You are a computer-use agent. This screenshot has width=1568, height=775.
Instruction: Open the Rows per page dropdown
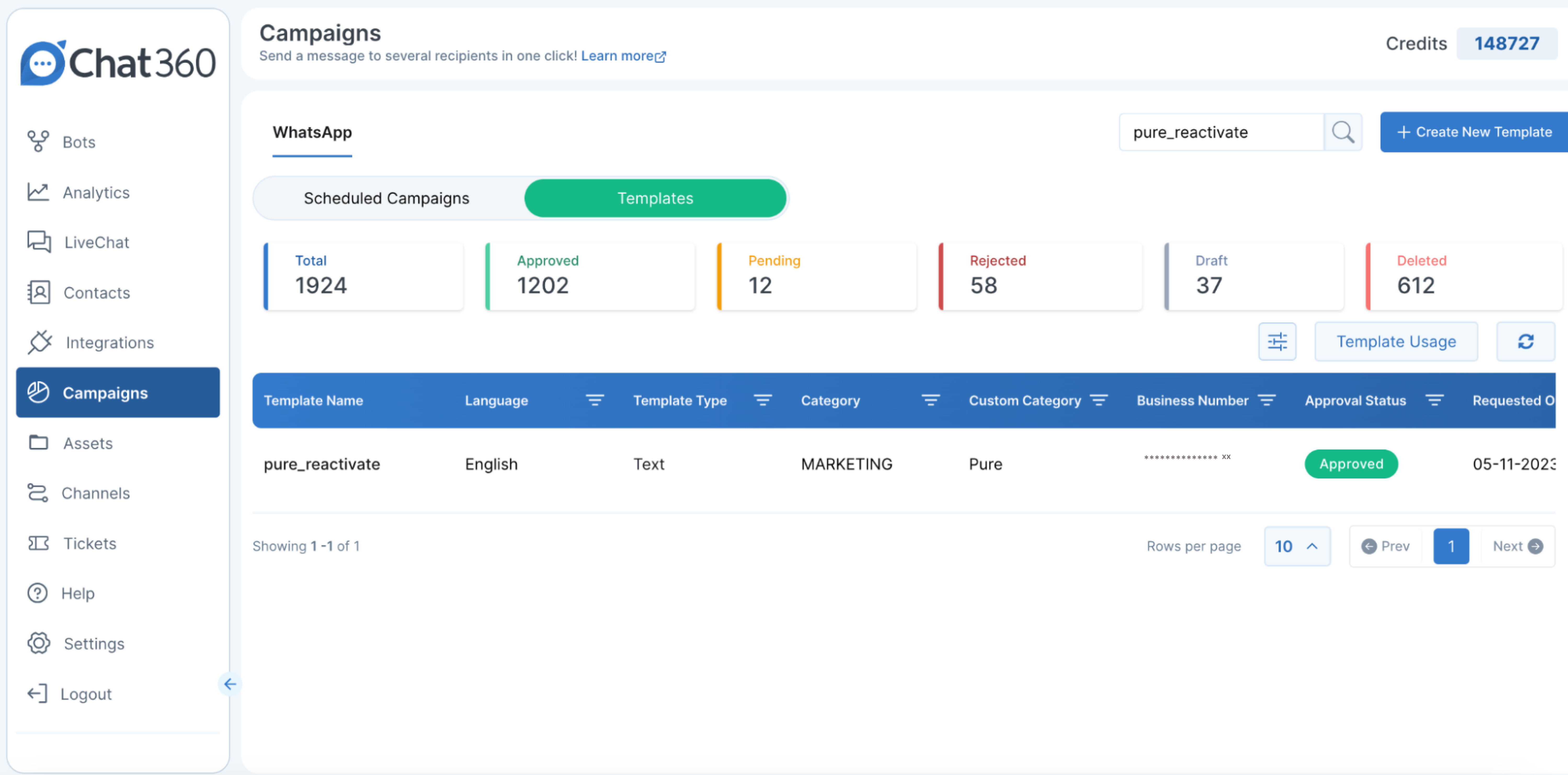click(x=1297, y=546)
